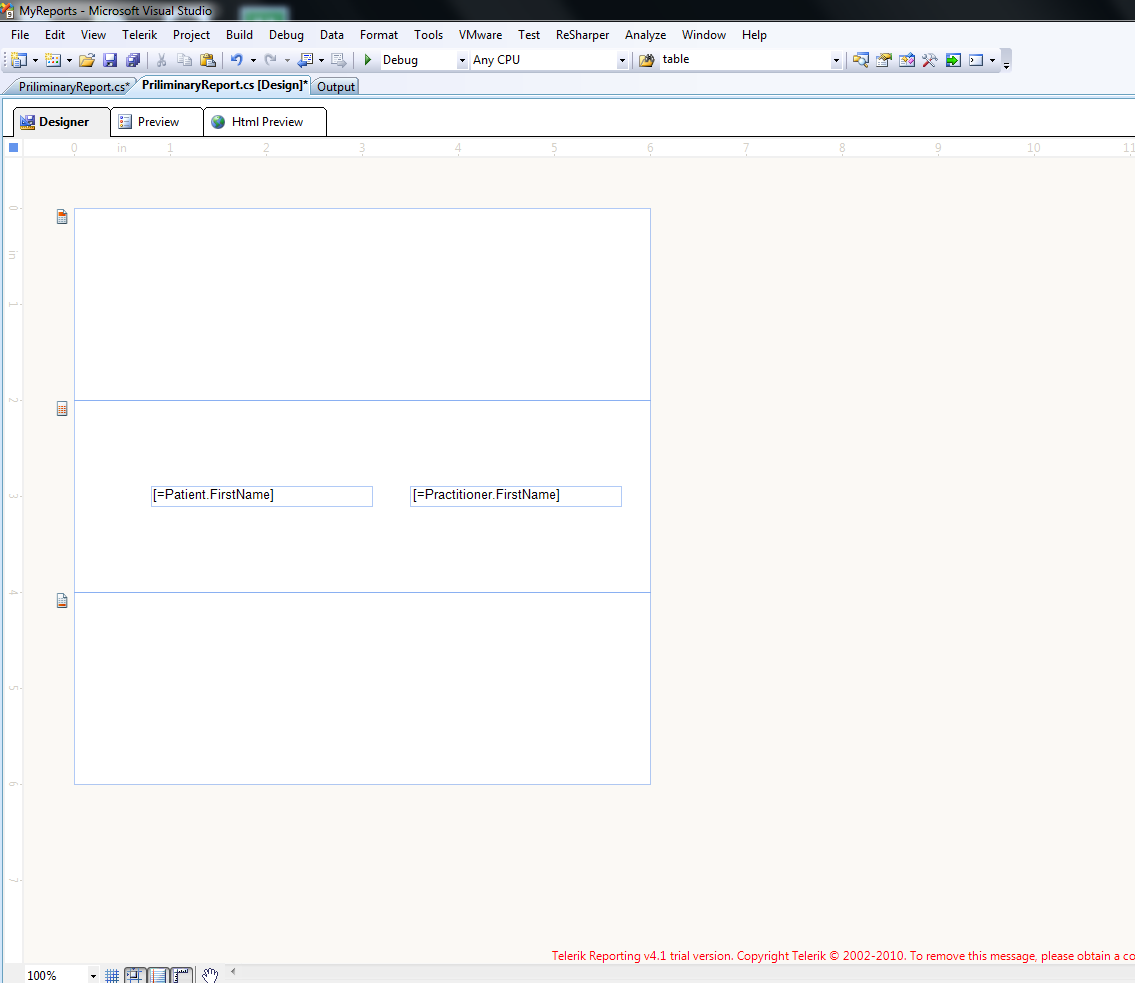
Task: Undo the last action
Action: coord(237,60)
